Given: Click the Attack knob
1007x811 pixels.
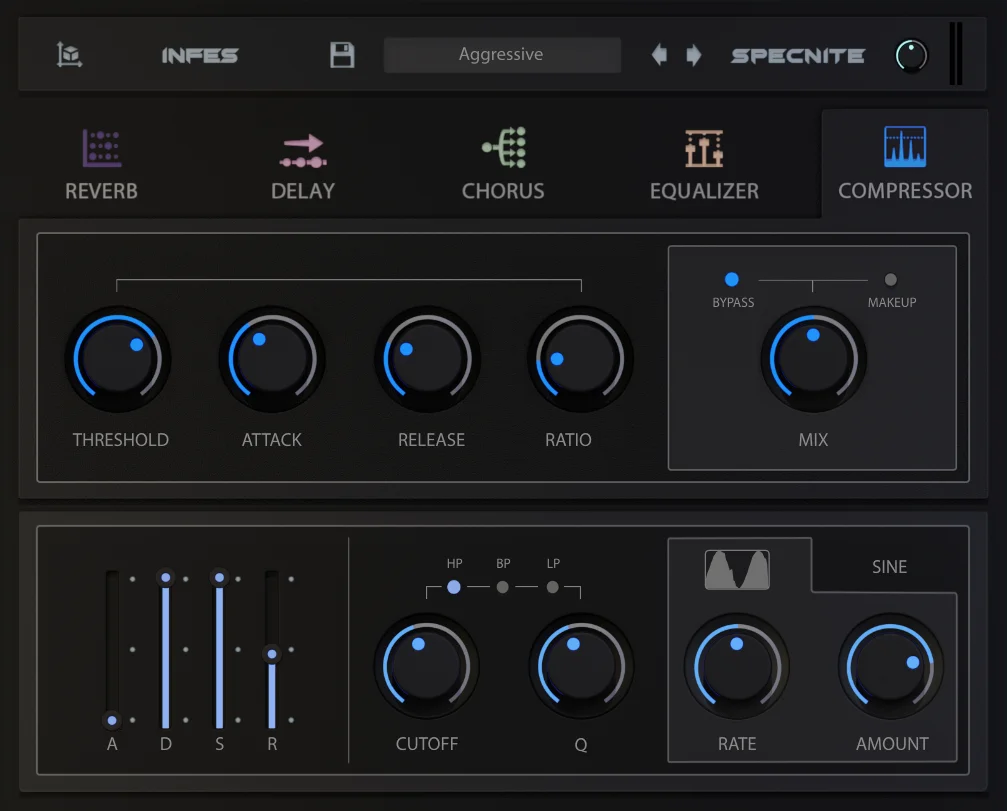Looking at the screenshot, I should click(272, 359).
